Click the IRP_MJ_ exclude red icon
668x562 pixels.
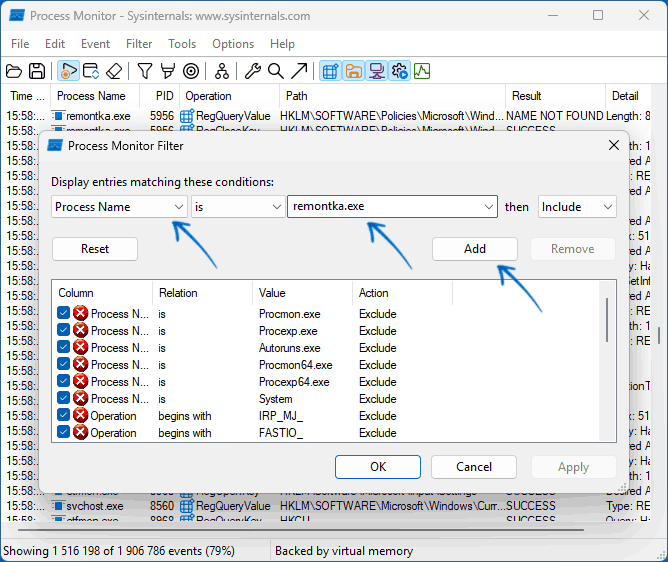(x=81, y=415)
